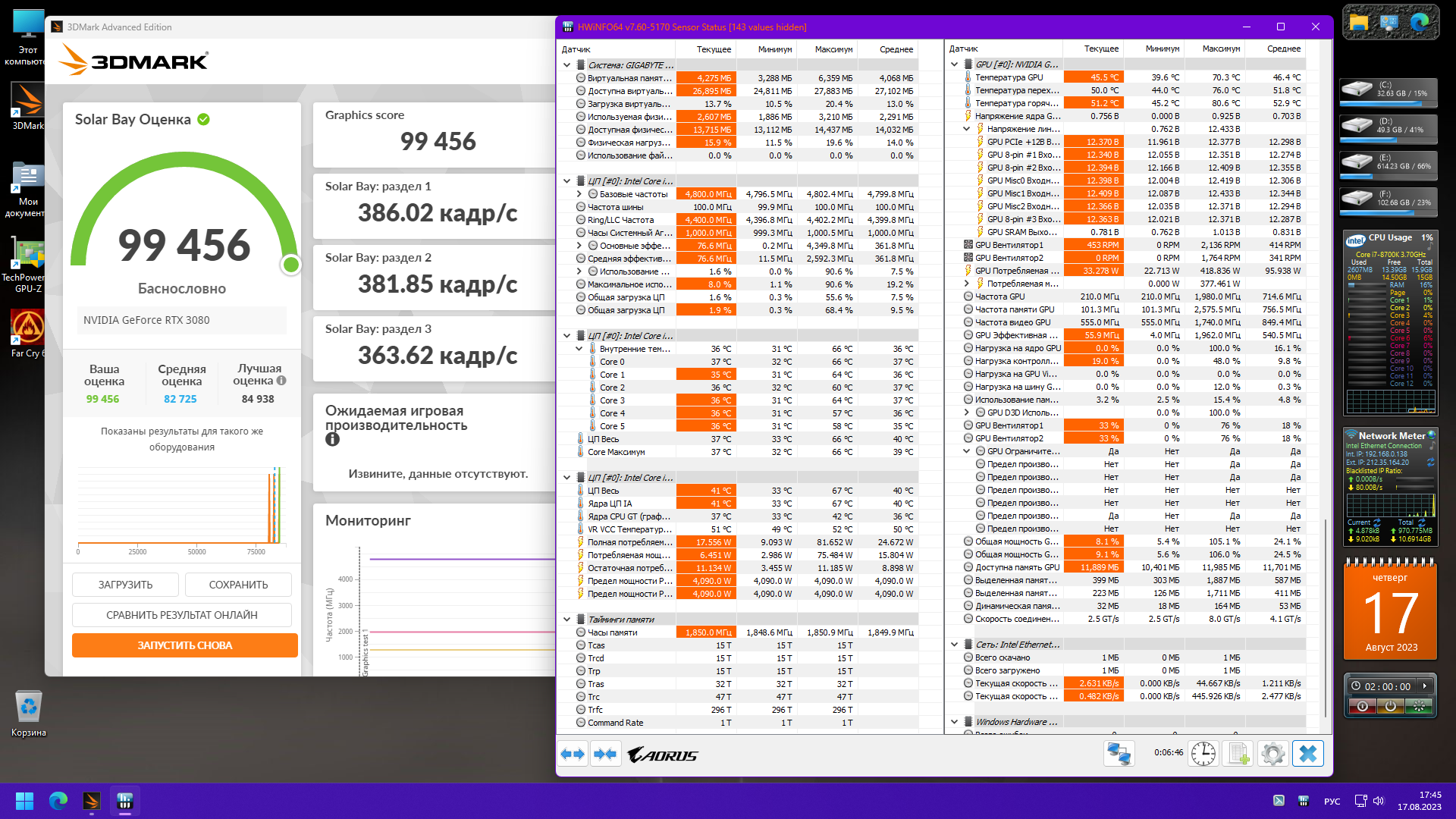This screenshot has width=1456, height=819.
Task: Click the blue X button in HWiNFO toolbar
Action: tap(1307, 754)
